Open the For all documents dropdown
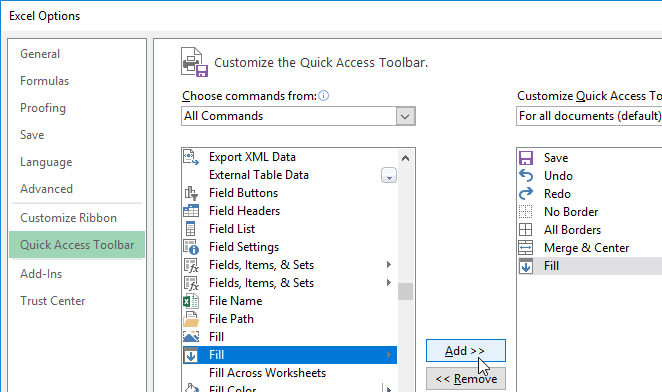The image size is (662, 392). [589, 116]
